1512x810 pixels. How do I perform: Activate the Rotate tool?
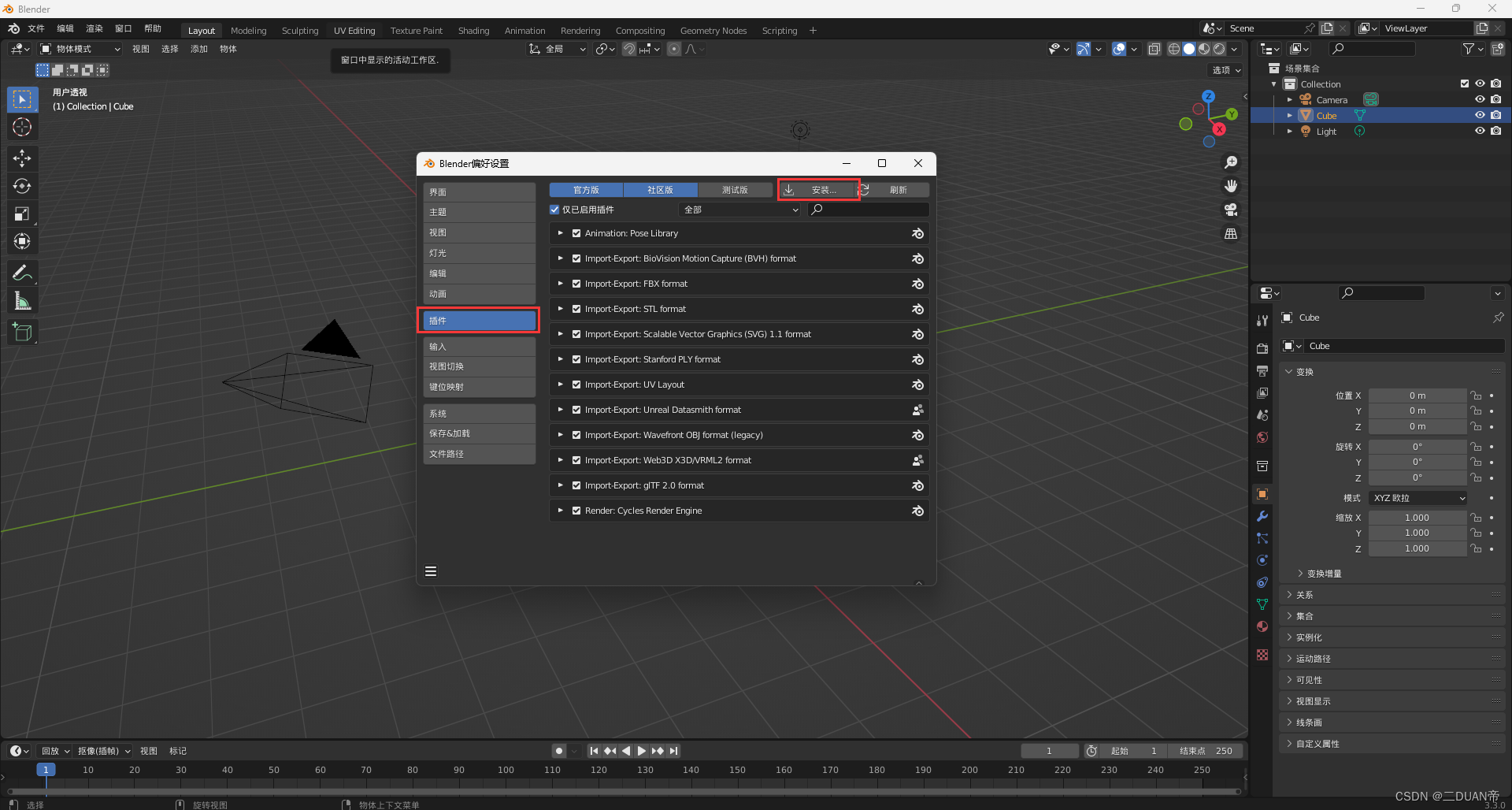click(x=22, y=186)
